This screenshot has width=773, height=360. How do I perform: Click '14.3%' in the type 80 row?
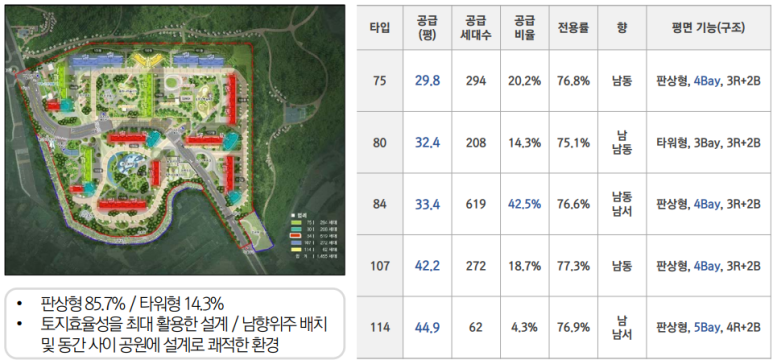pyautogui.click(x=525, y=143)
